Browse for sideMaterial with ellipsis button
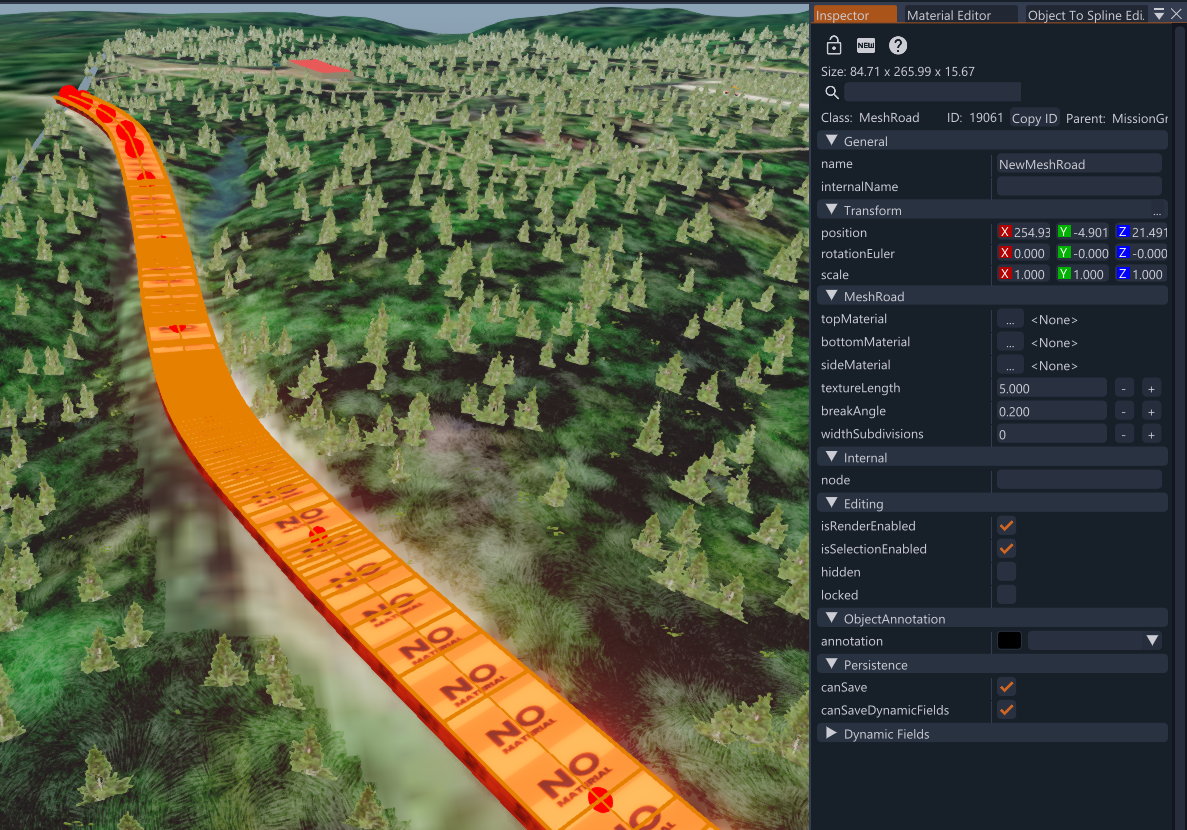This screenshot has width=1187, height=830. pyautogui.click(x=1010, y=366)
